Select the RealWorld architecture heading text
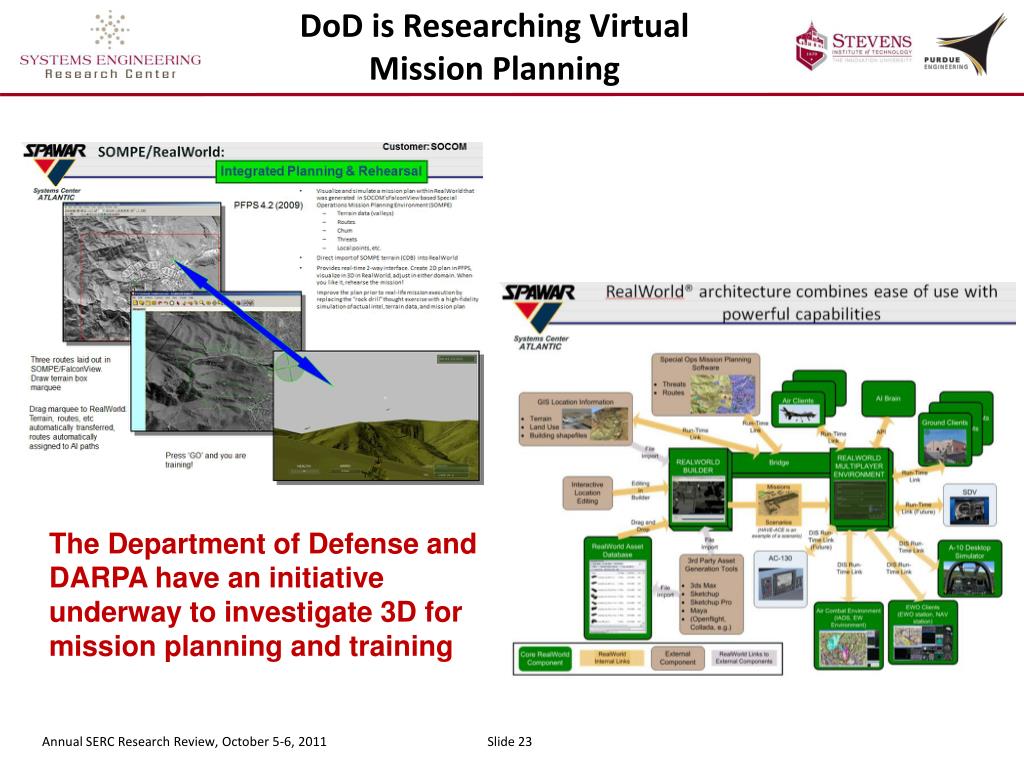Image resolution: width=1024 pixels, height=768 pixels. [801, 302]
